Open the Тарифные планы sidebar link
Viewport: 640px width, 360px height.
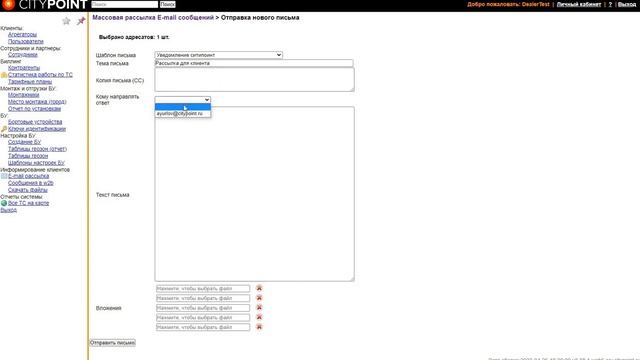click(x=30, y=82)
